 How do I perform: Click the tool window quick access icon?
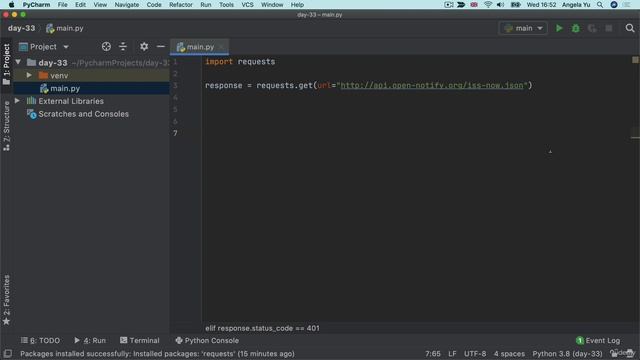click(7, 353)
